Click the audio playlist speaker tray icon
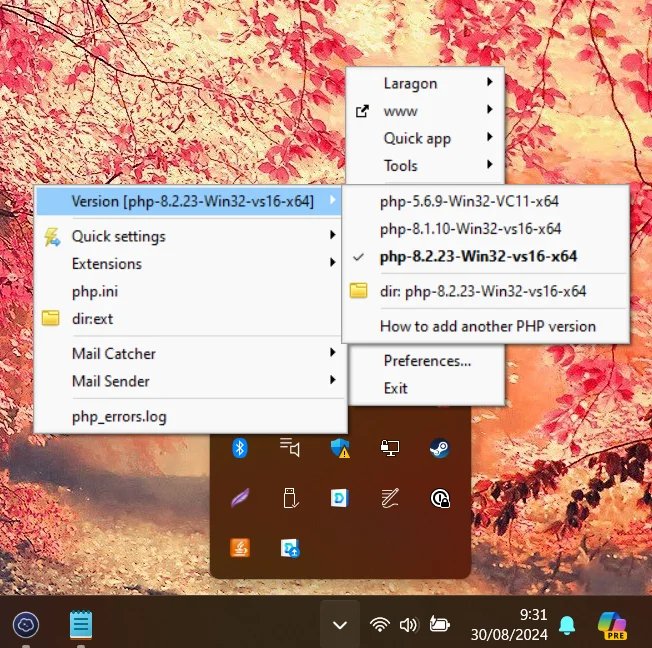 click(x=290, y=448)
